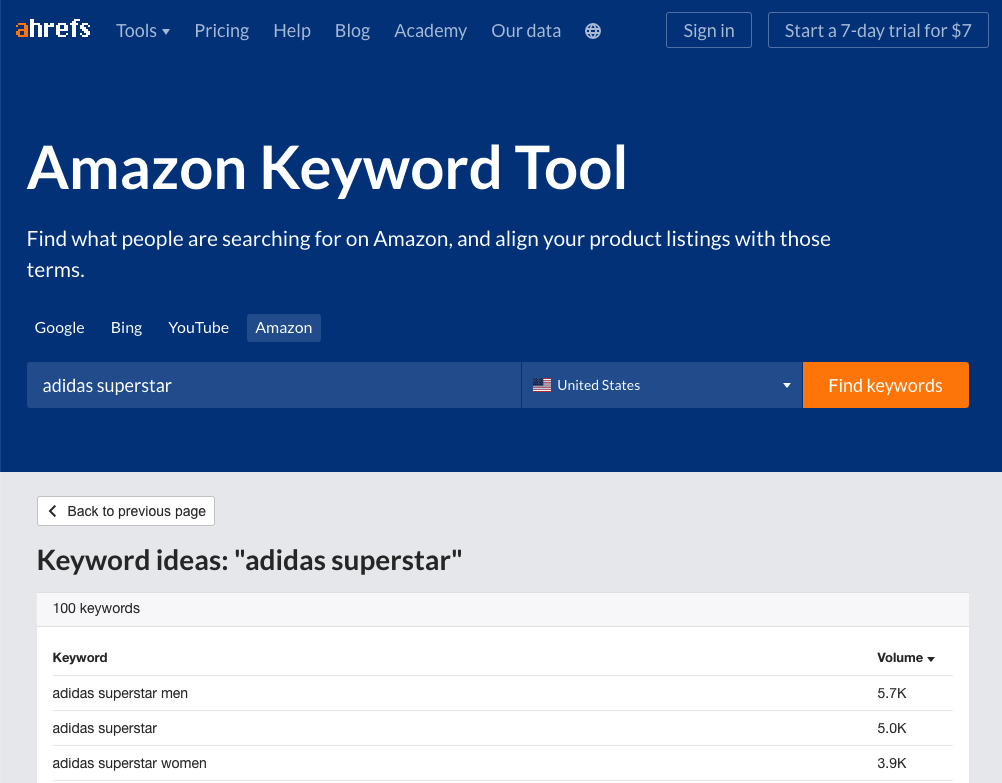
Task: Sort by Volume column arrow
Action: click(x=931, y=659)
